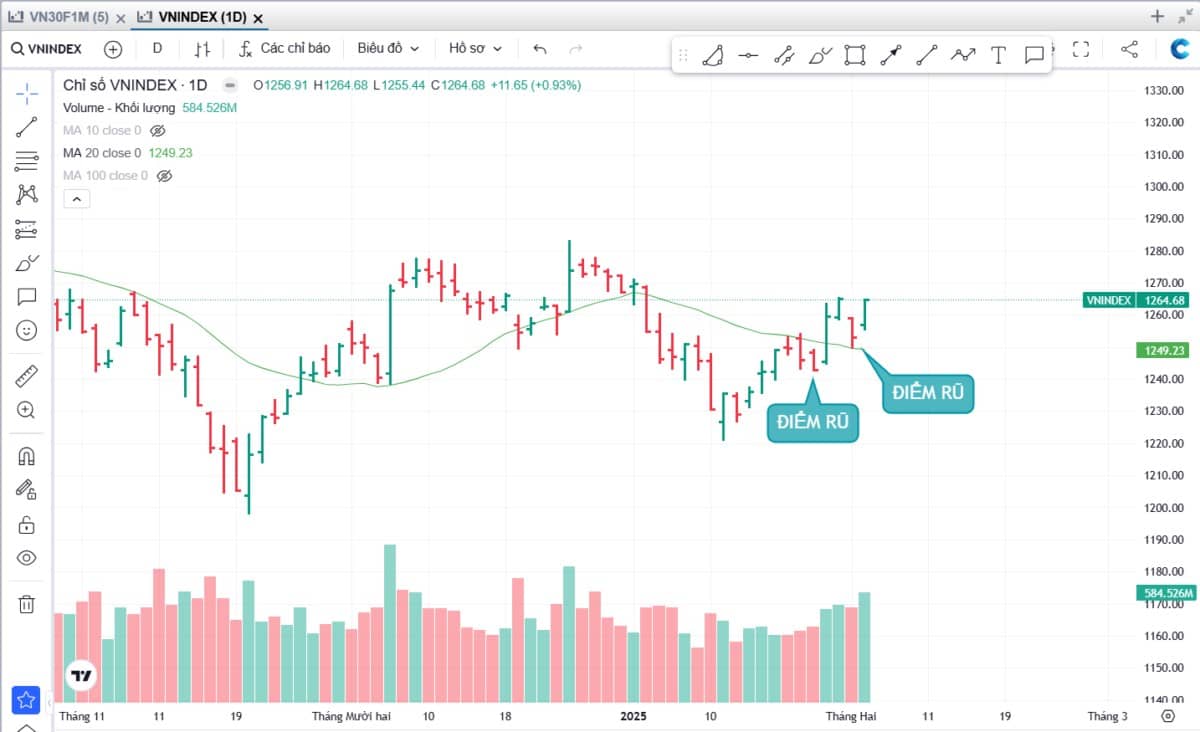Click the minus button beside chart title
The width and height of the screenshot is (1200, 732).
tap(230, 85)
